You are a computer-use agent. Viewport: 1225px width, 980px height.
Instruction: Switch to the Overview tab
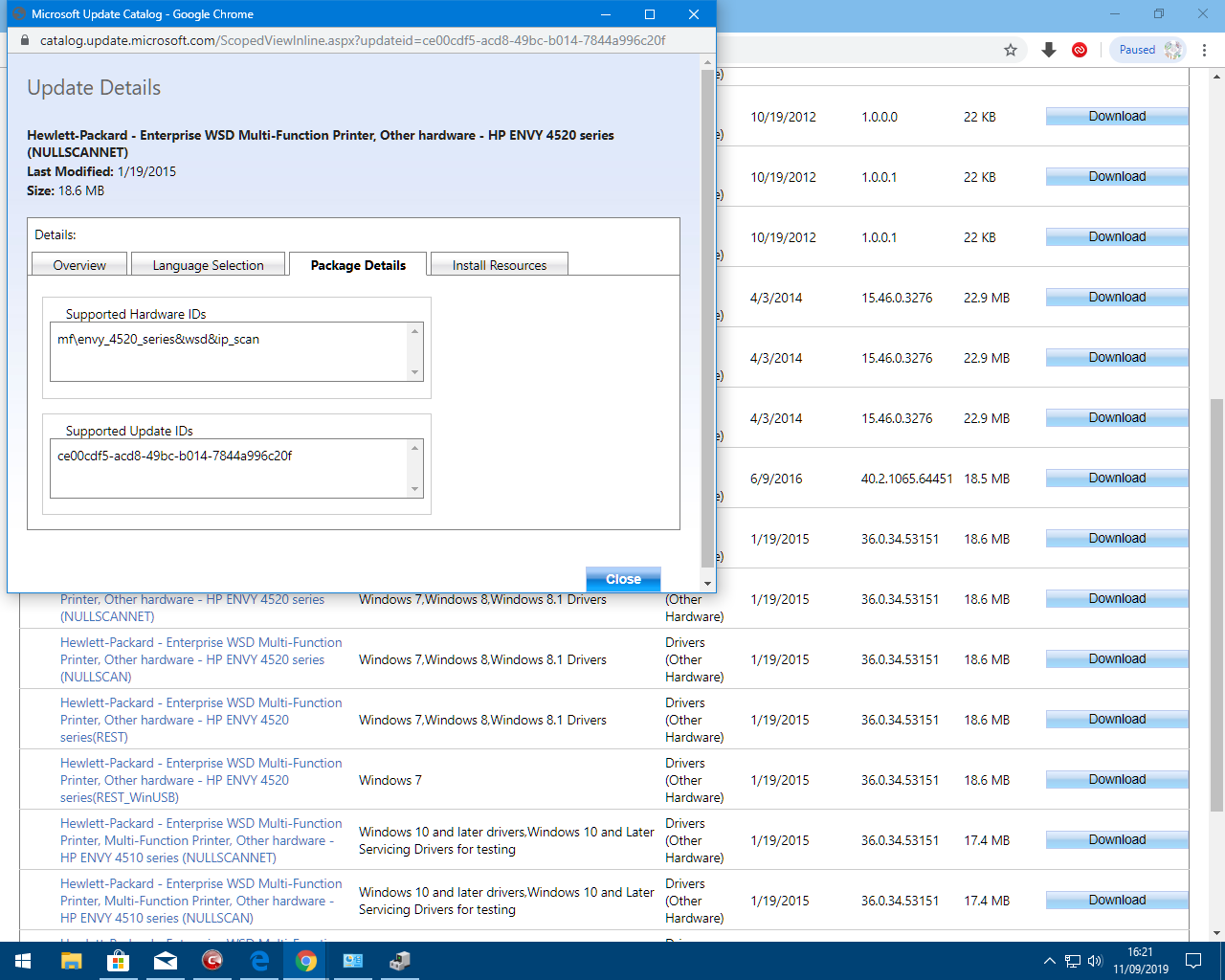79,265
